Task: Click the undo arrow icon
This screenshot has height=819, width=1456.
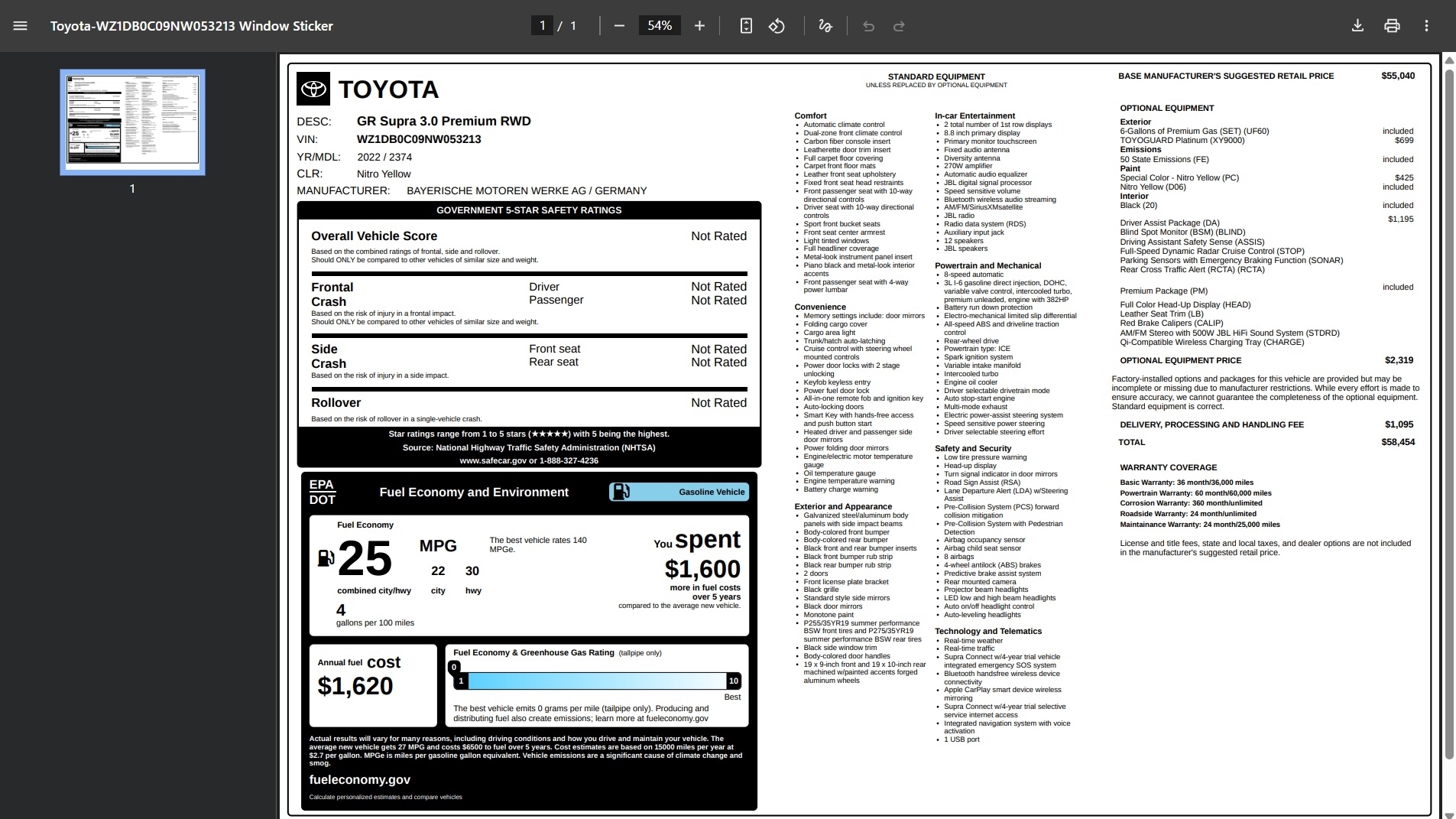Action: click(x=868, y=26)
